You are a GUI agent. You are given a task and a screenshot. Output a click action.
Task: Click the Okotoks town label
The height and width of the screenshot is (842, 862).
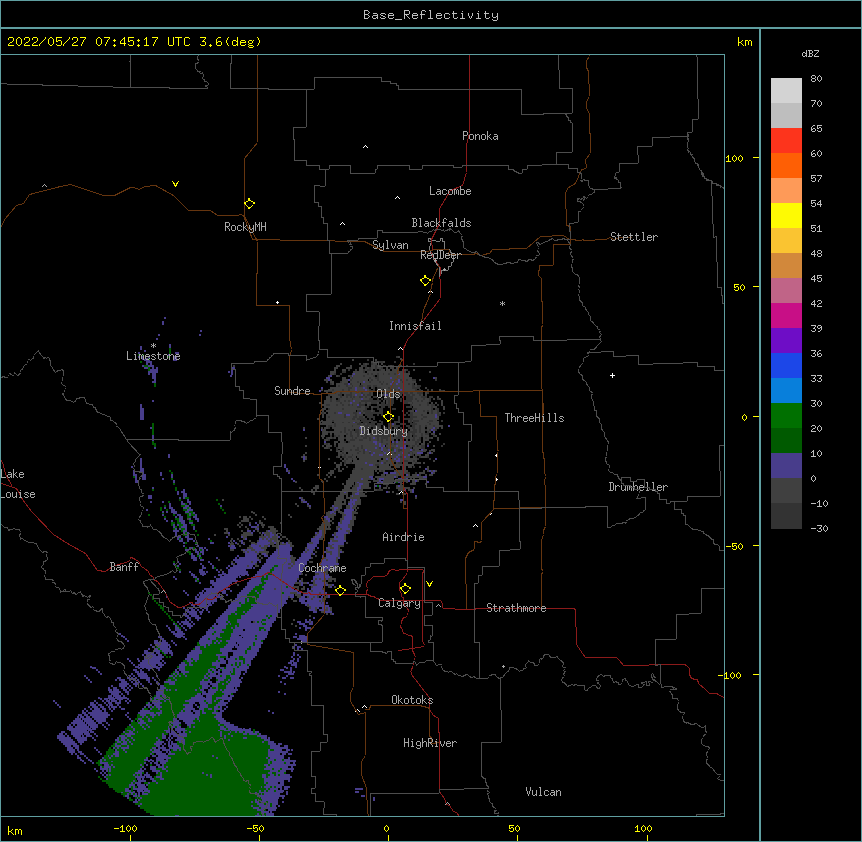coord(412,700)
